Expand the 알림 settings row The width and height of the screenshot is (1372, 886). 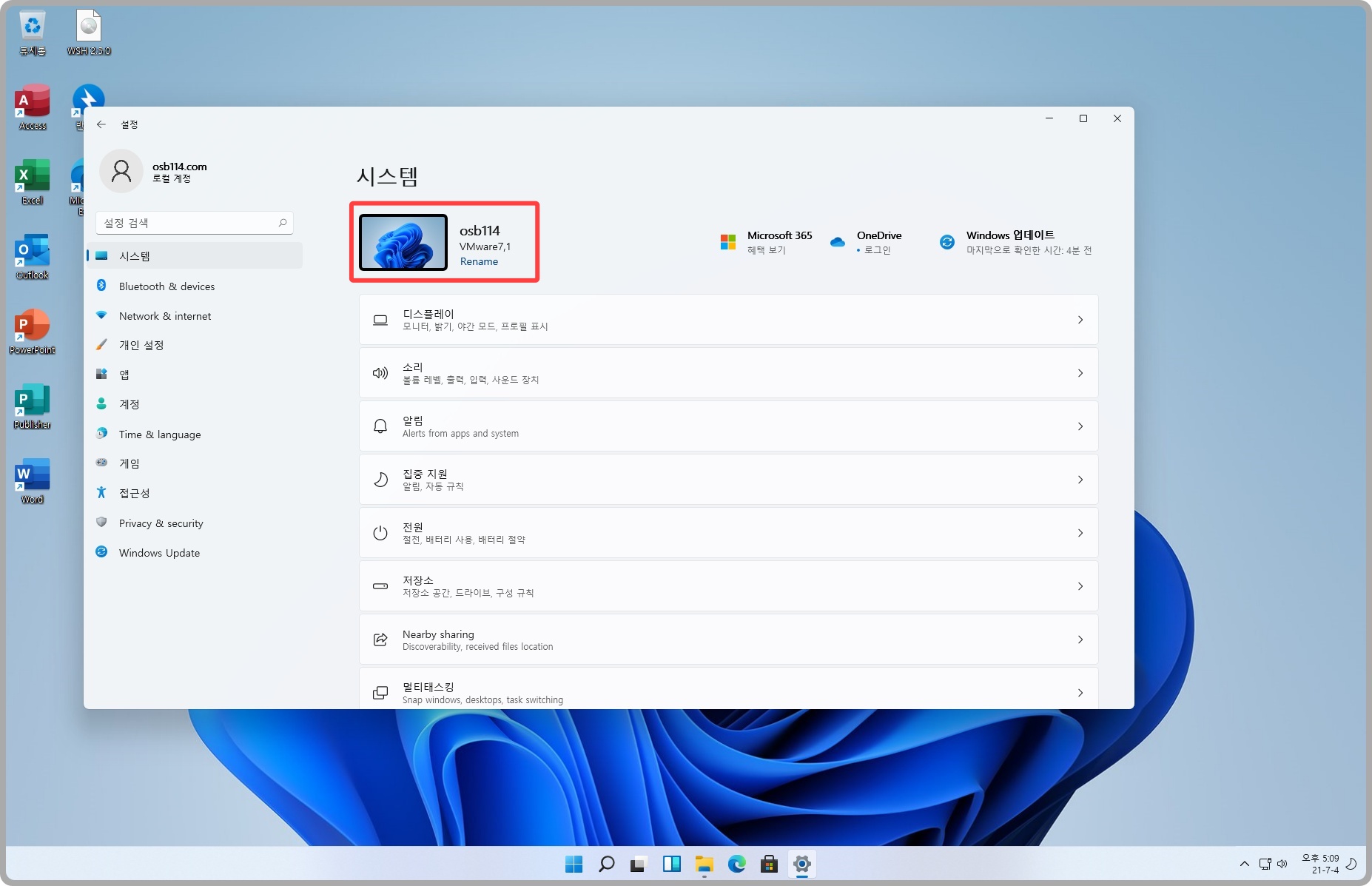[x=728, y=426]
